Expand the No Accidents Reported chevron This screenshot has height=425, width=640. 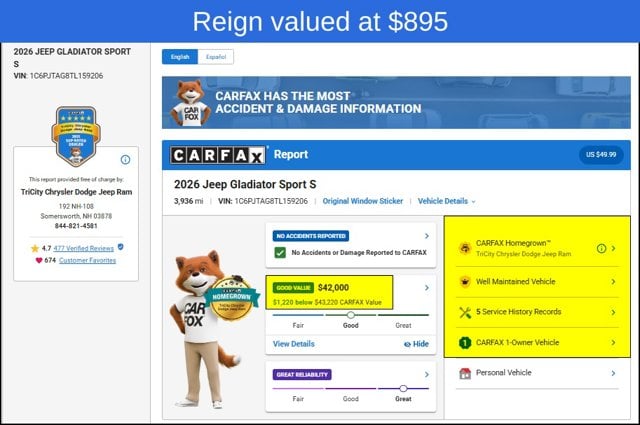click(x=427, y=236)
